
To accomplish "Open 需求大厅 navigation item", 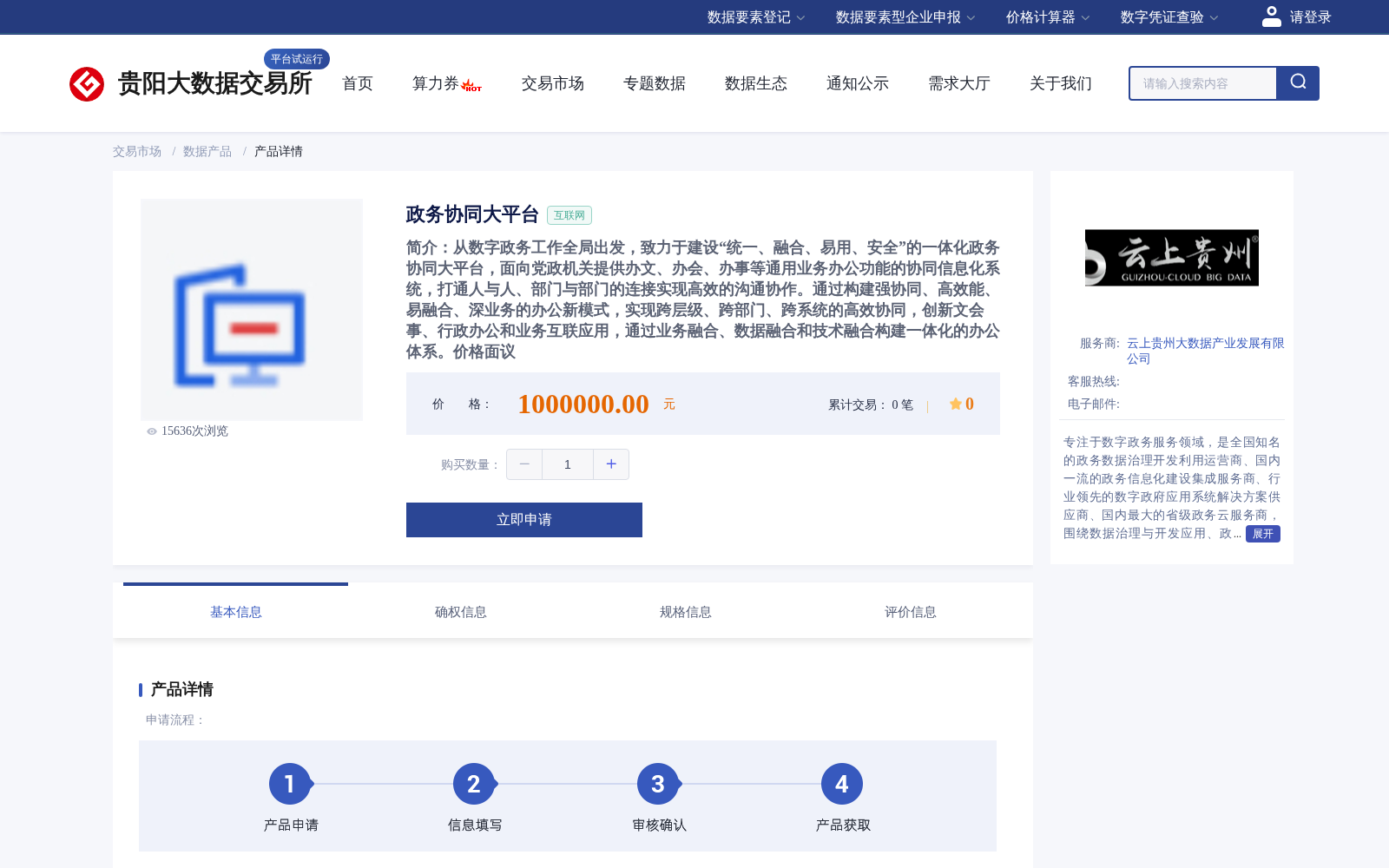I will coord(959,83).
